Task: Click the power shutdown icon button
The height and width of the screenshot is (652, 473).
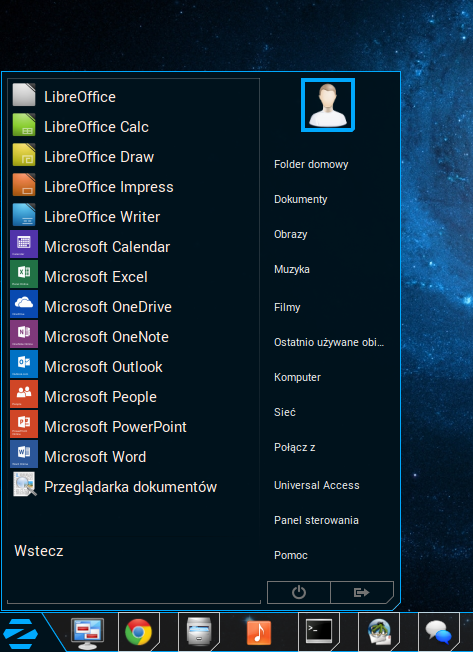Action: tap(298, 592)
